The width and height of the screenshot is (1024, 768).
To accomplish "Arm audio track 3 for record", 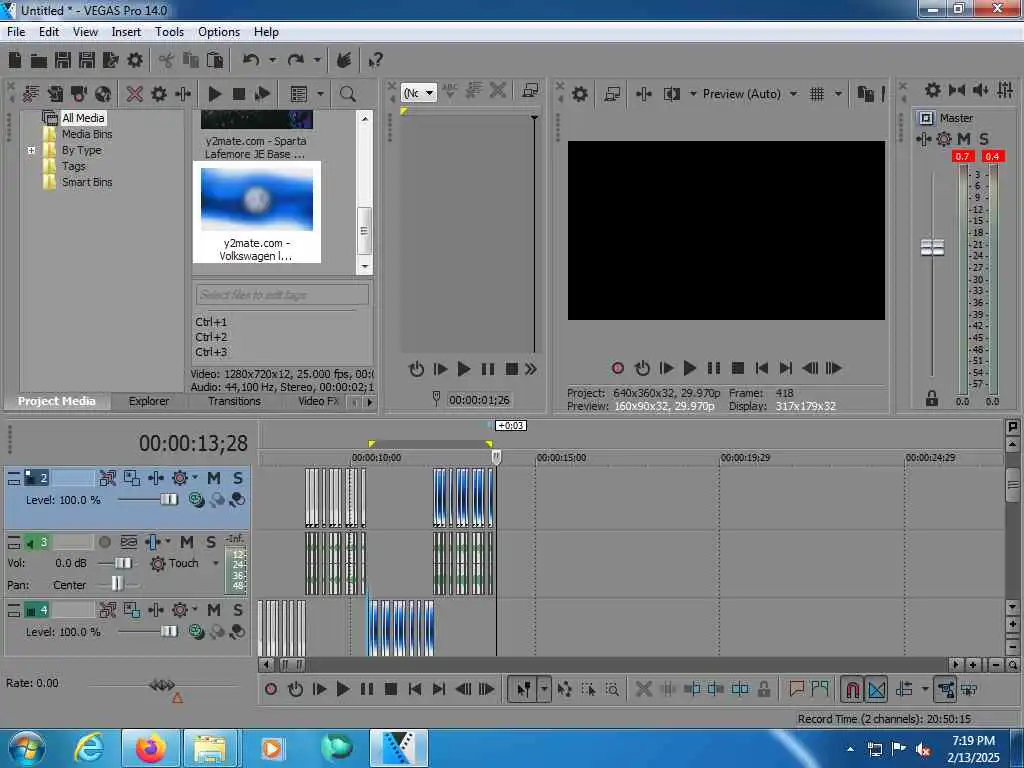I will (x=104, y=542).
